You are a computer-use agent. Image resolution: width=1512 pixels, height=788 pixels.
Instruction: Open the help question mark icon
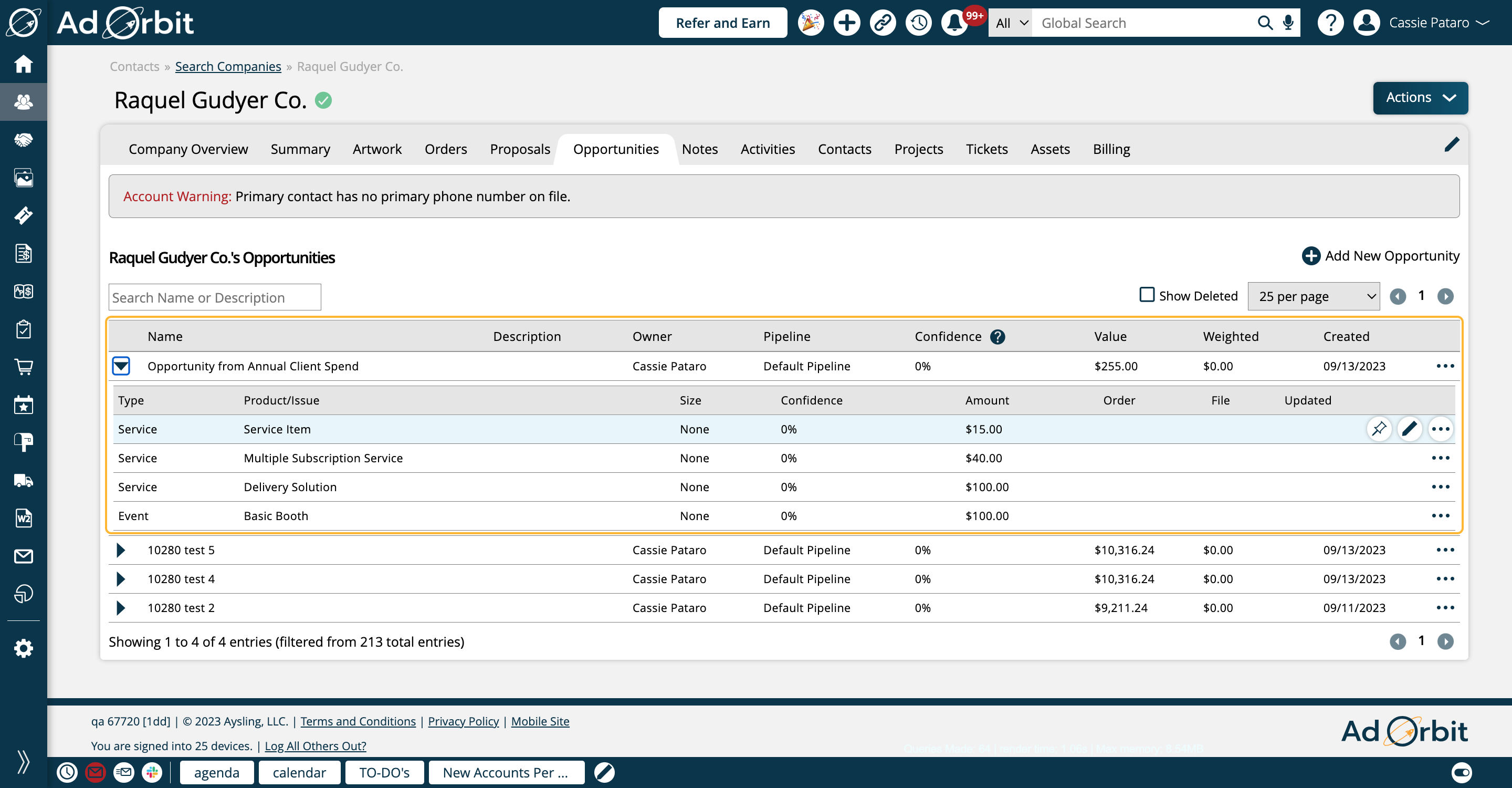pyautogui.click(x=1330, y=23)
